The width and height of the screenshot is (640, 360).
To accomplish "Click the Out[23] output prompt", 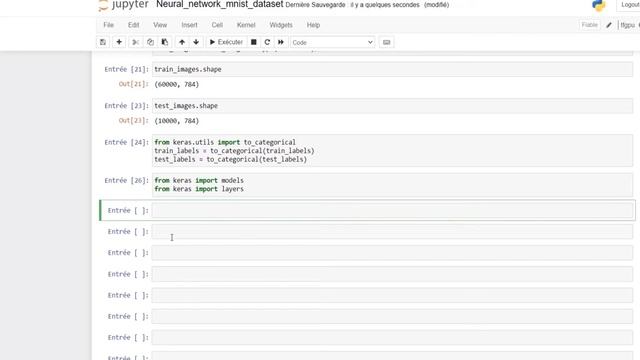I will click(133, 120).
